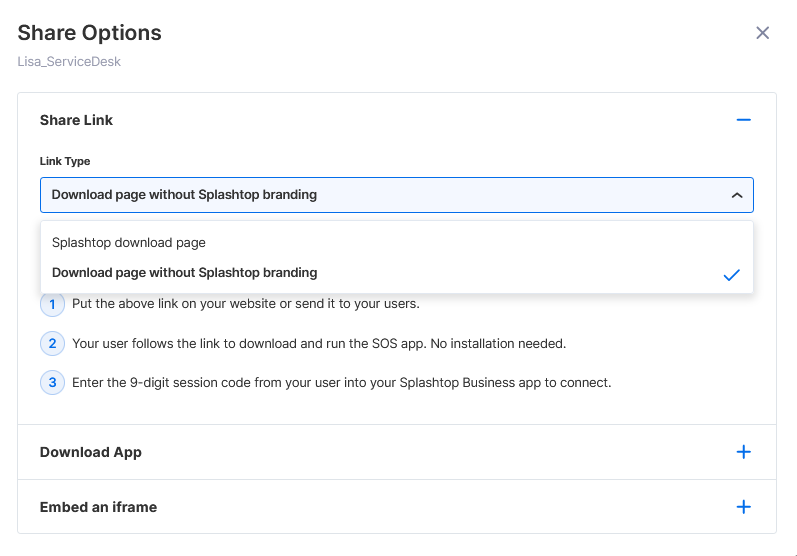This screenshot has width=797, height=556.
Task: Click the 'Link Type' label
Action: [65, 161]
